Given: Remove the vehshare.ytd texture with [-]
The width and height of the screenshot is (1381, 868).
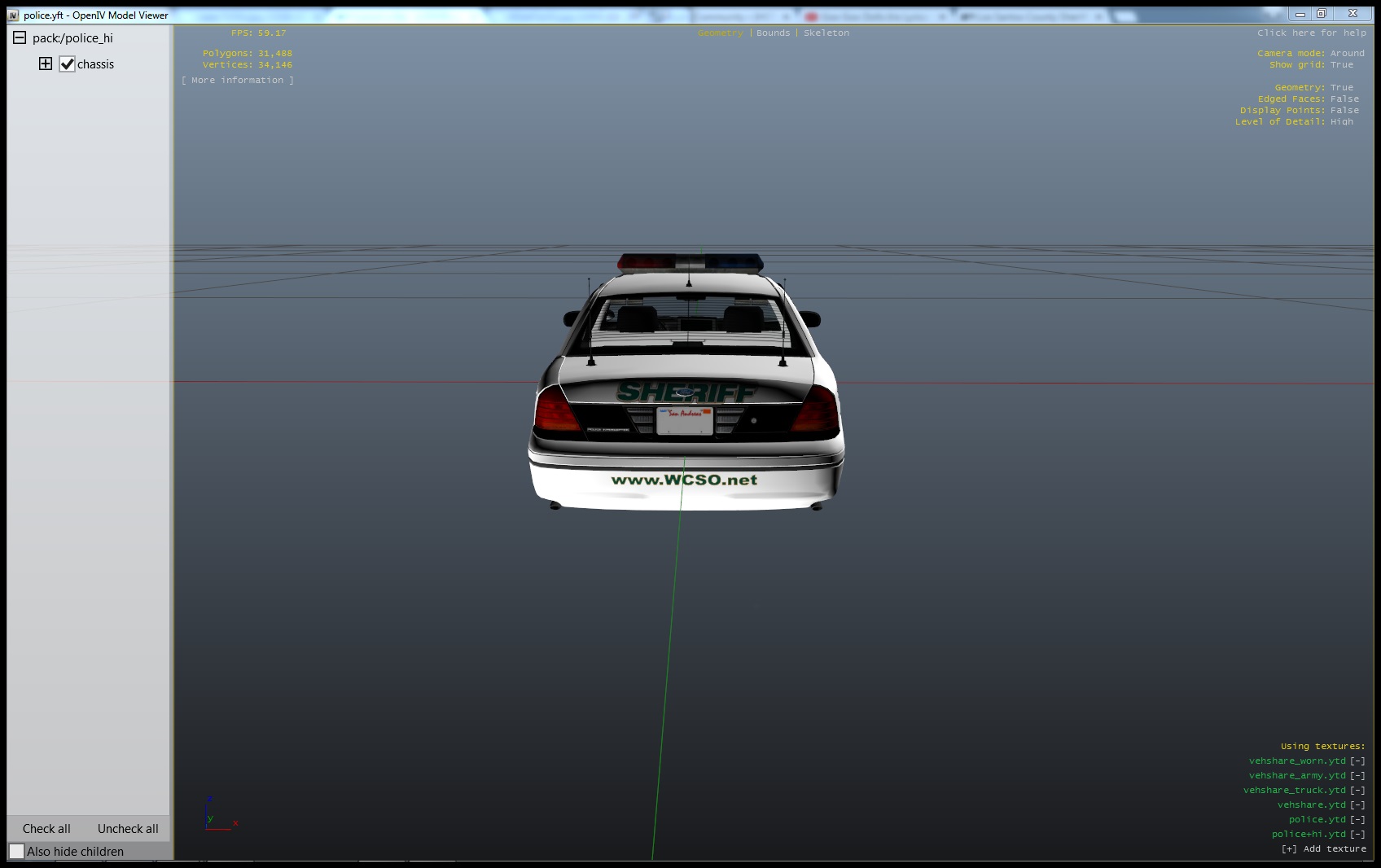Looking at the screenshot, I should click(x=1357, y=805).
